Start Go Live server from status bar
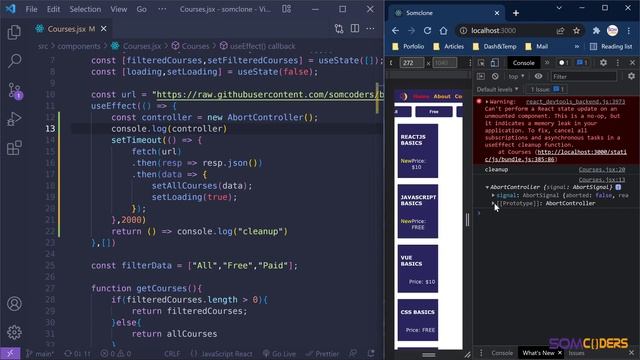640x360 pixels. [279, 353]
